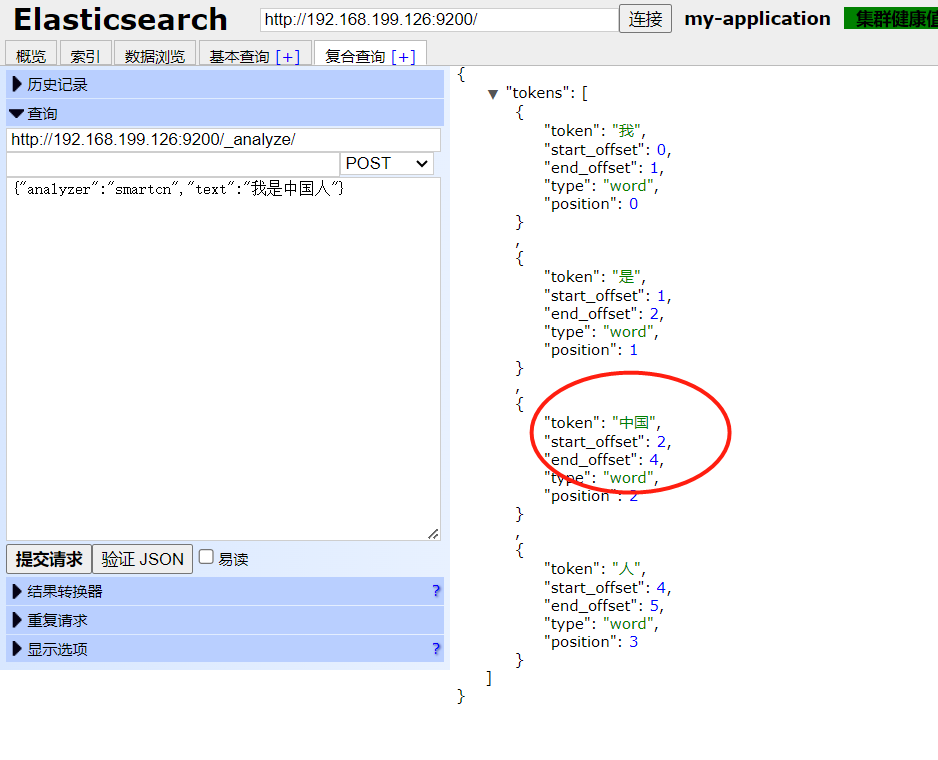This screenshot has width=938, height=760.
Task: Click position value 3 in results
Action: pyautogui.click(x=634, y=642)
